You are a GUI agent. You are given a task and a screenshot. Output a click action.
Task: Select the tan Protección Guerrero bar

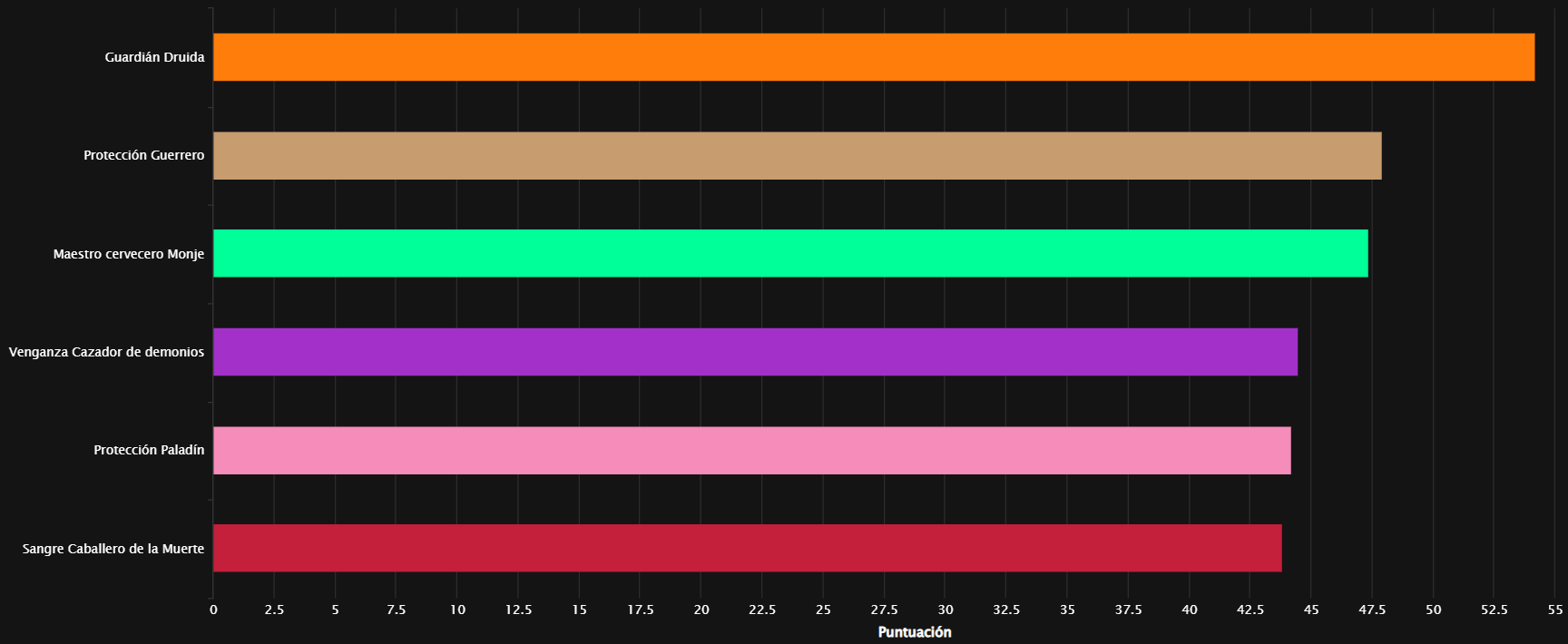point(797,155)
